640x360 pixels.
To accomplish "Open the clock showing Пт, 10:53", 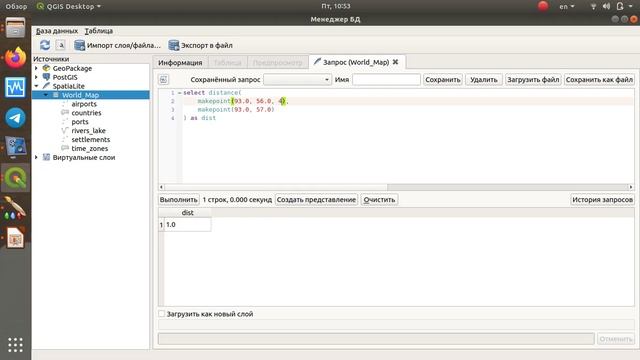I will (x=336, y=6).
